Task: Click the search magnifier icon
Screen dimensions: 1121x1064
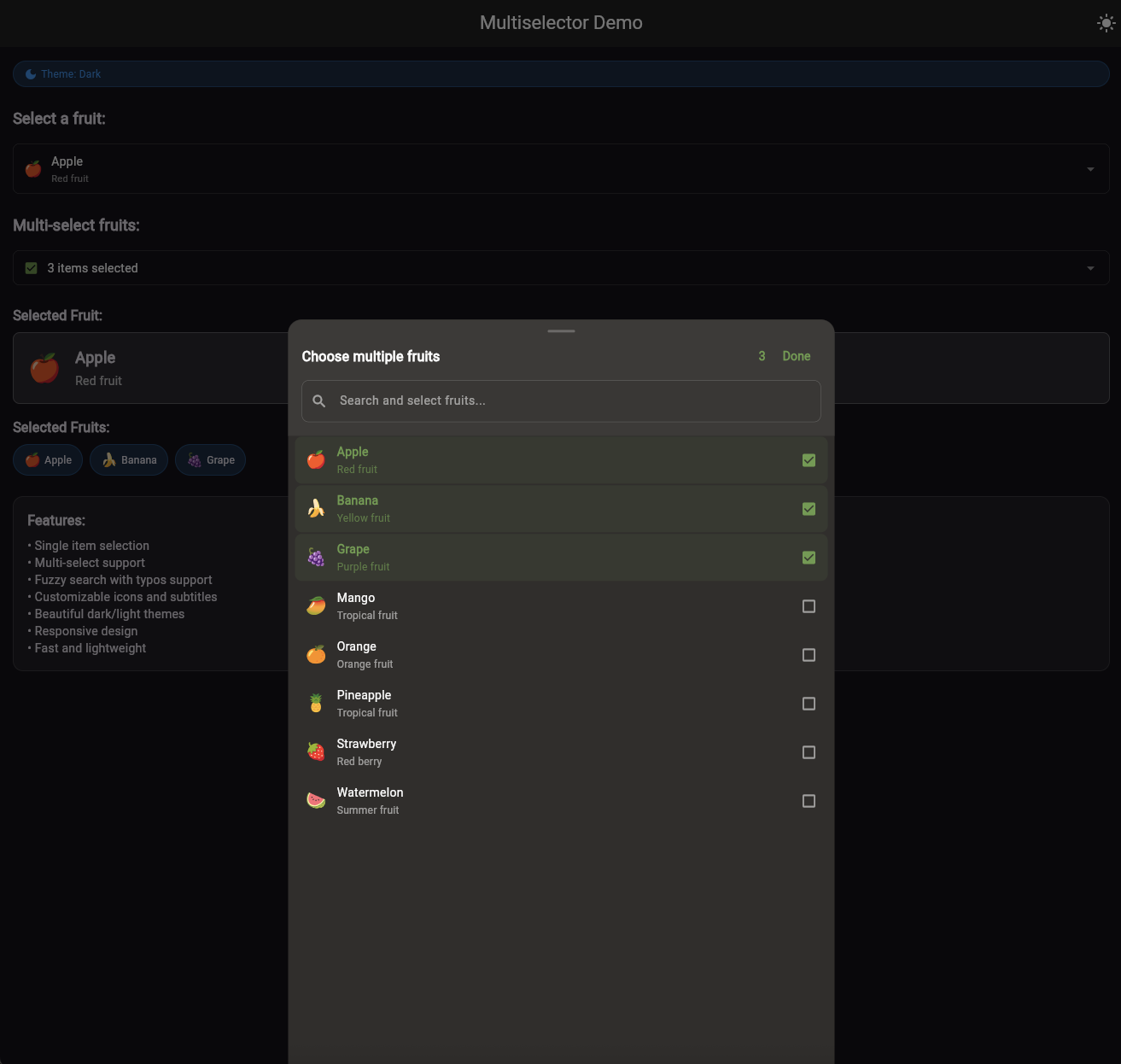Action: click(x=319, y=401)
